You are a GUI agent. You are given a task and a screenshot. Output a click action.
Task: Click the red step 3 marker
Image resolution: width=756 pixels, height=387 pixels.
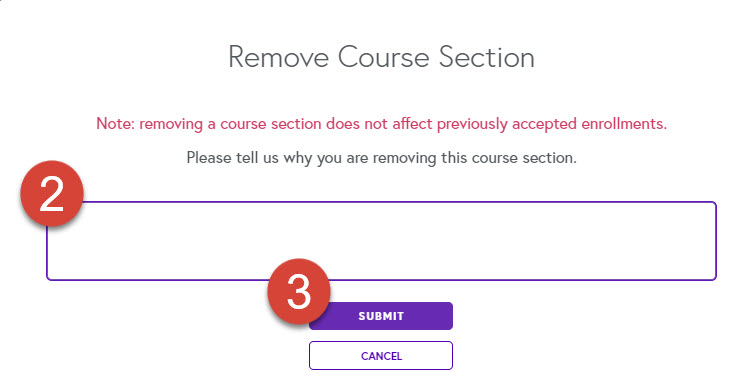299,292
